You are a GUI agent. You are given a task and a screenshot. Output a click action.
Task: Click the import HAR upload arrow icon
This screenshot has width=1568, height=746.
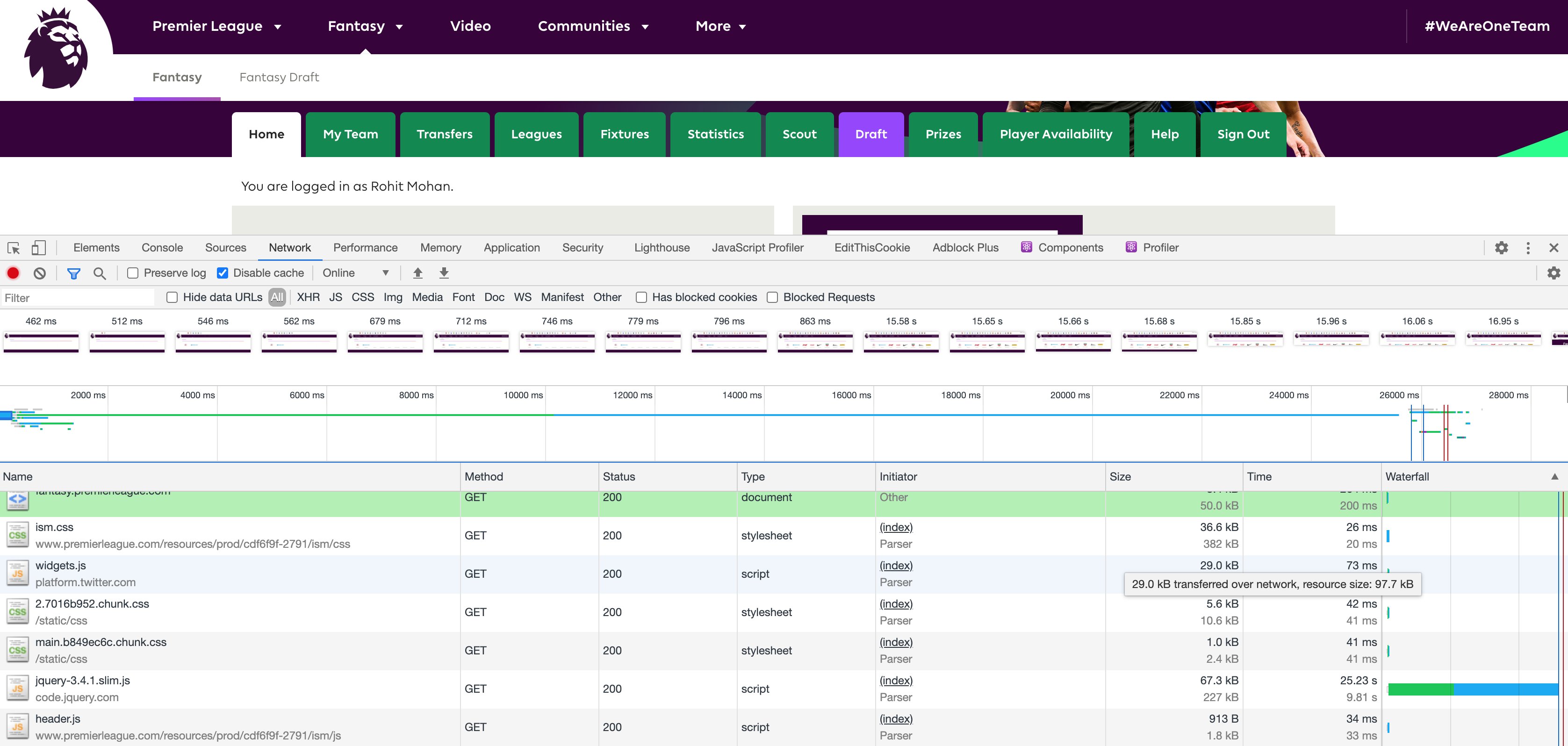point(417,273)
